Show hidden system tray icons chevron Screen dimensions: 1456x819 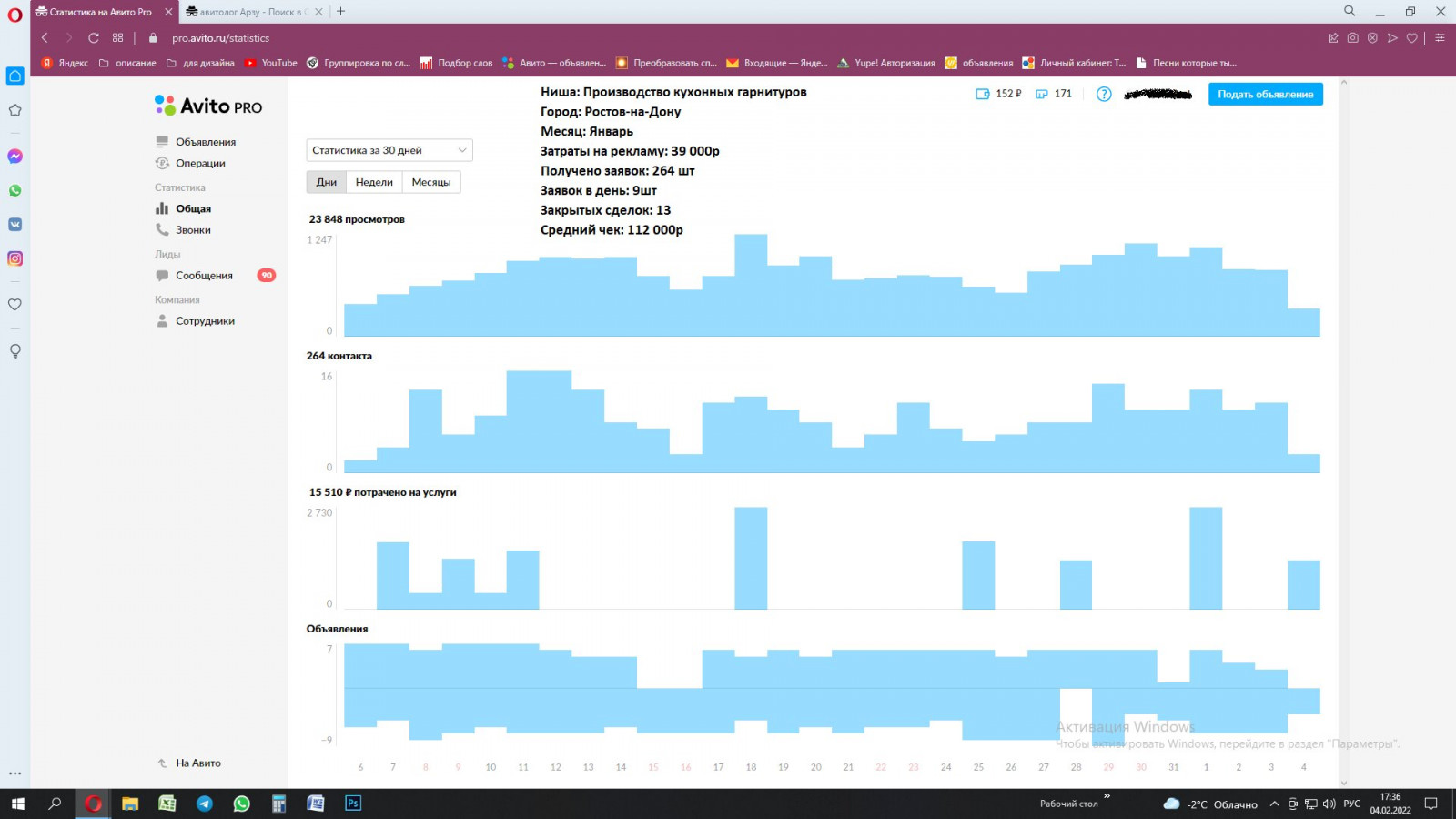(1274, 804)
